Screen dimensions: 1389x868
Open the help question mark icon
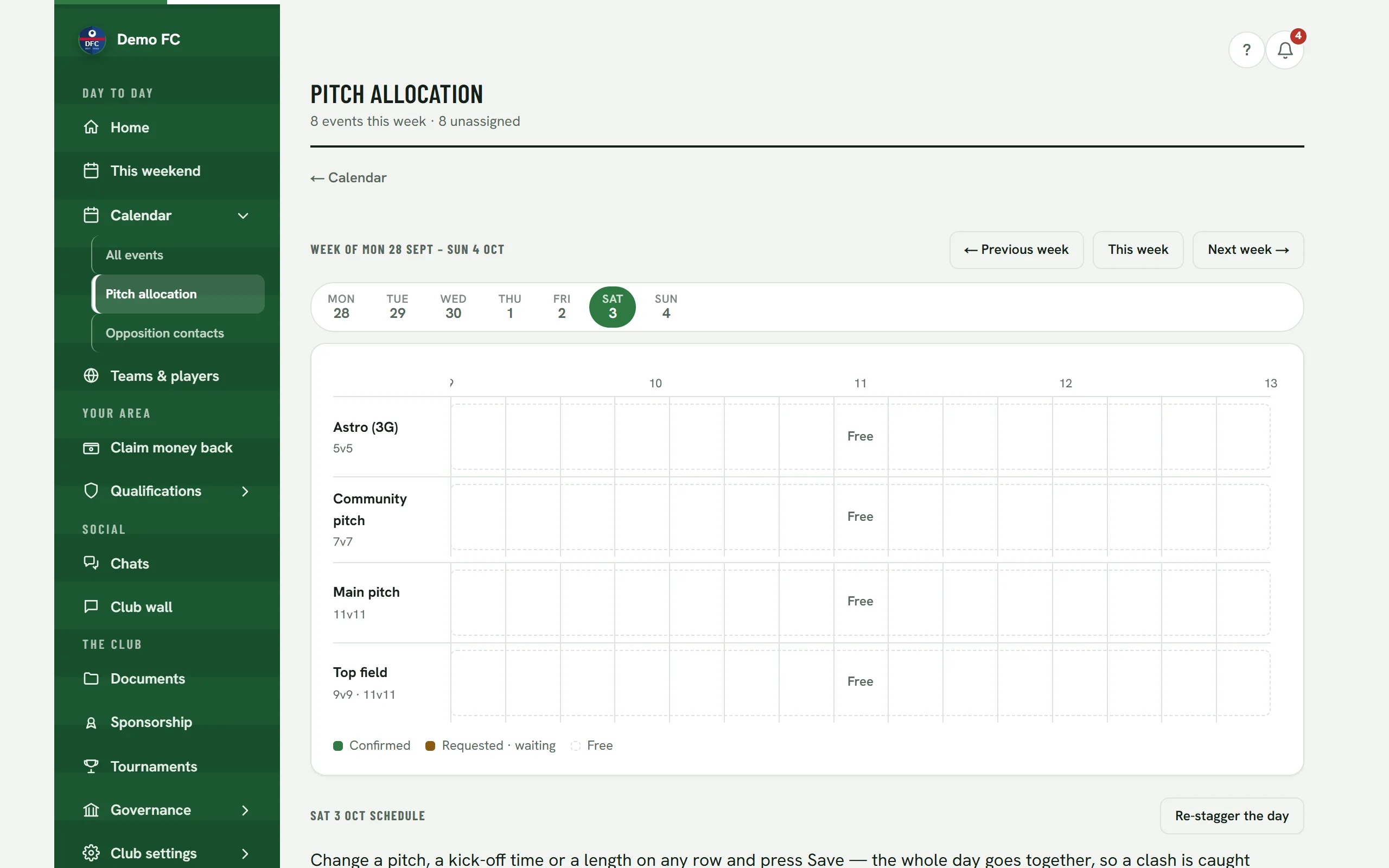[1246, 50]
